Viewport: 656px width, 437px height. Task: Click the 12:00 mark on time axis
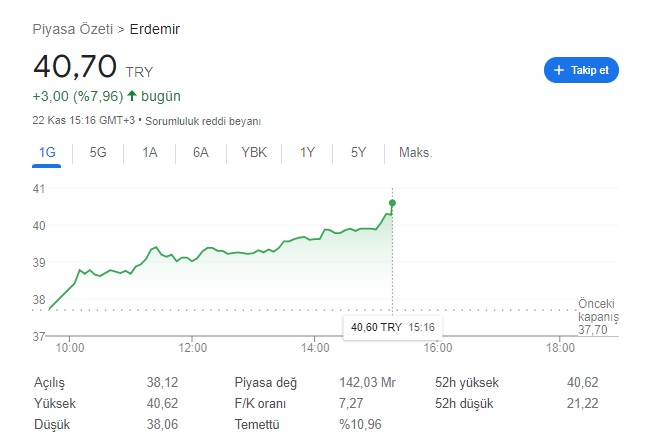point(192,348)
